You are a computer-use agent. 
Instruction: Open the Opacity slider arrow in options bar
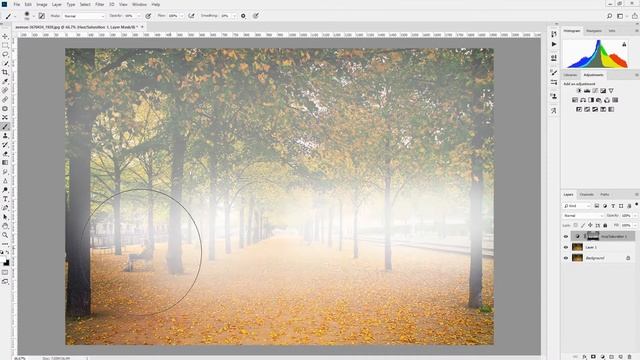pyautogui.click(x=138, y=16)
